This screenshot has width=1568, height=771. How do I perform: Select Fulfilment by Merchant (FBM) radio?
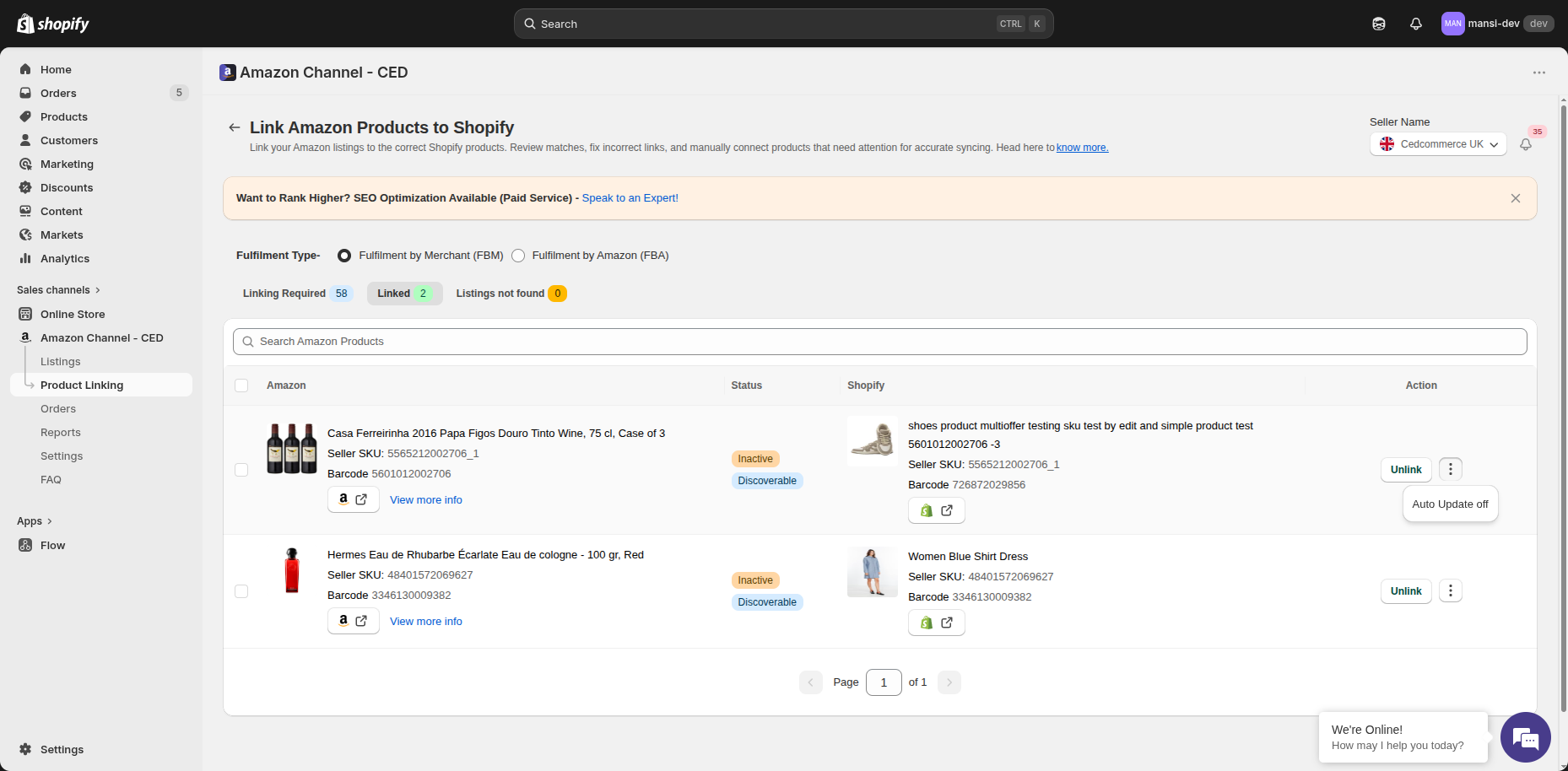click(x=344, y=256)
